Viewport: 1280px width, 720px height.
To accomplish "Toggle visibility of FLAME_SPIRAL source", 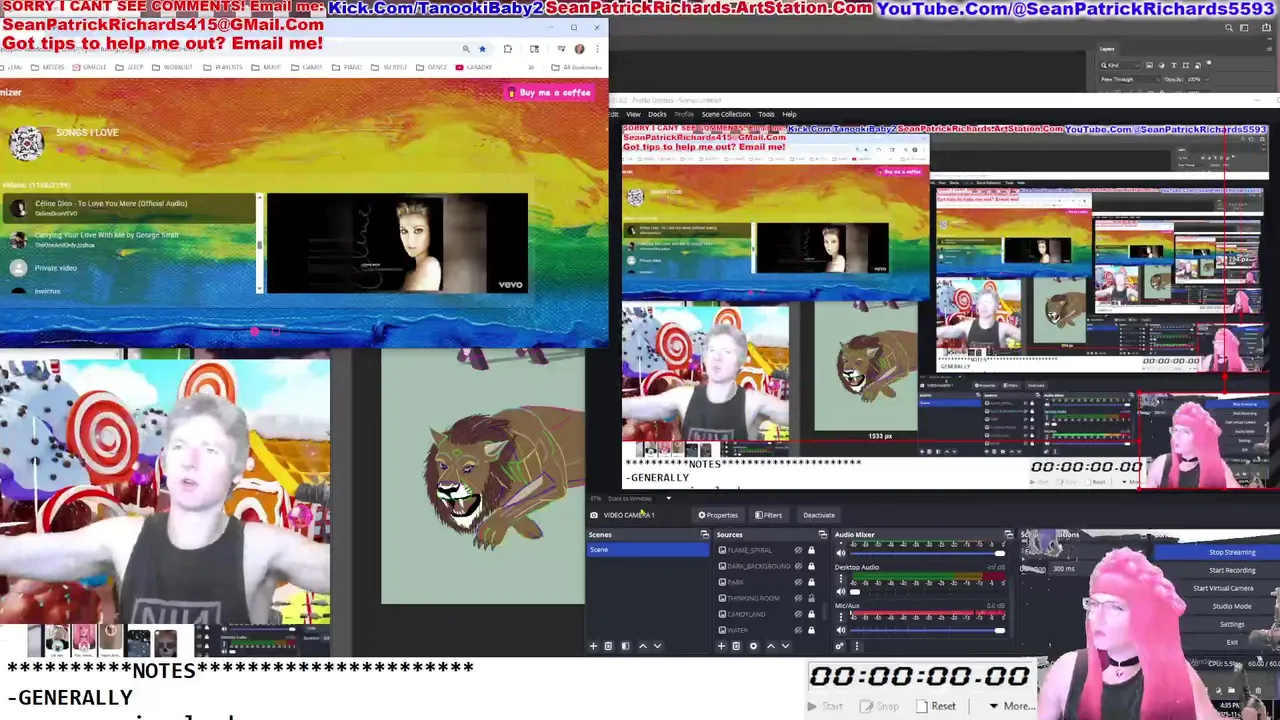I will click(798, 550).
